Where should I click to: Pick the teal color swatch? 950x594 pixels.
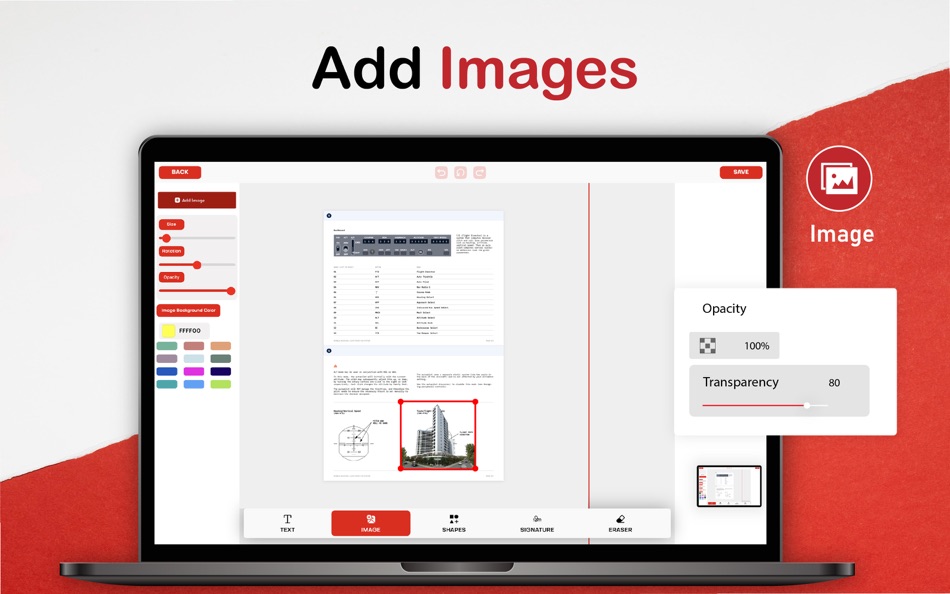point(167,384)
